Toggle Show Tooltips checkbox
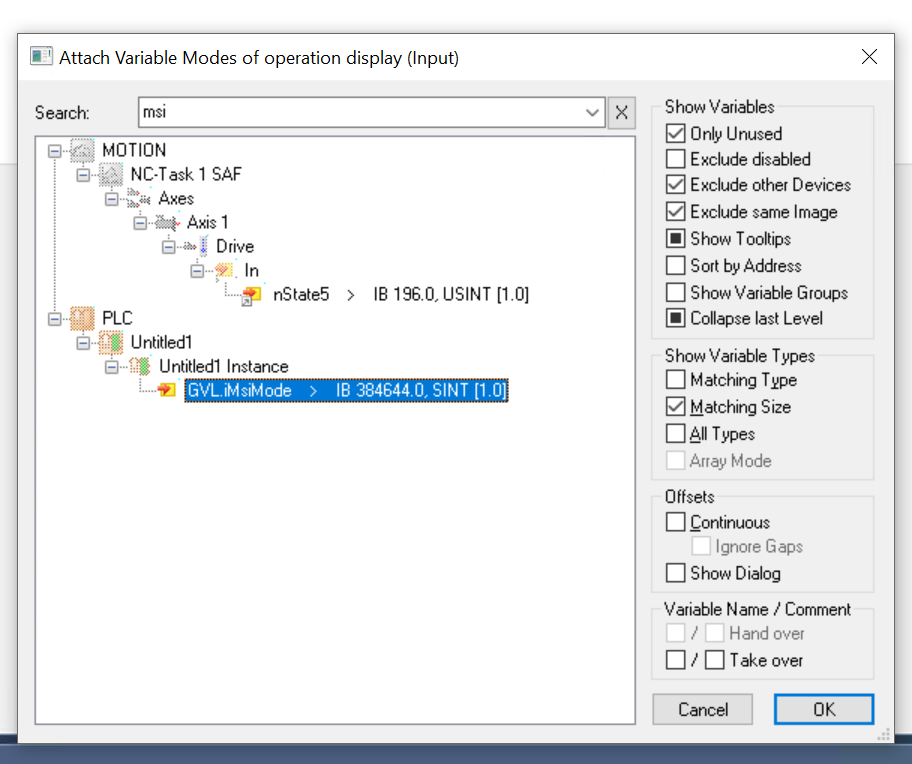This screenshot has width=912, height=764. pyautogui.click(x=675, y=238)
